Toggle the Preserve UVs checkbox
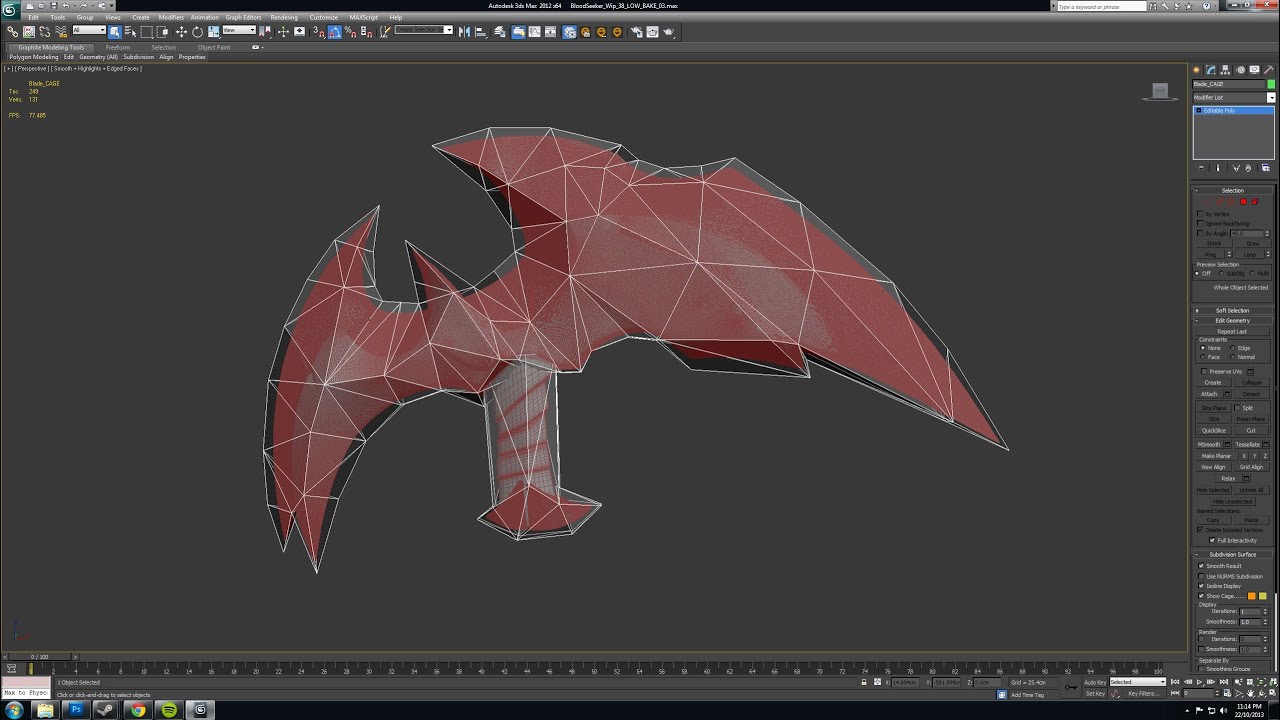The image size is (1280, 720). [x=1204, y=371]
